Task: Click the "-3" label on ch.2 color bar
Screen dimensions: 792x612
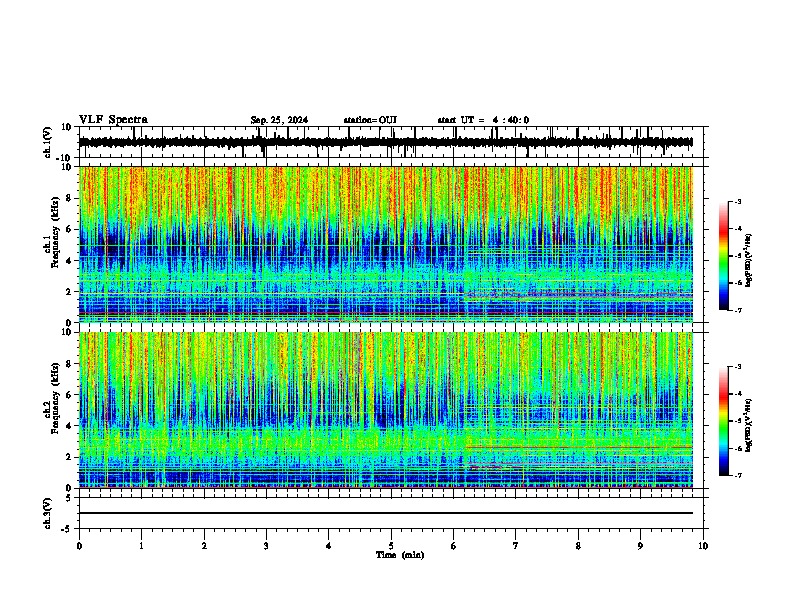Action: (737, 367)
